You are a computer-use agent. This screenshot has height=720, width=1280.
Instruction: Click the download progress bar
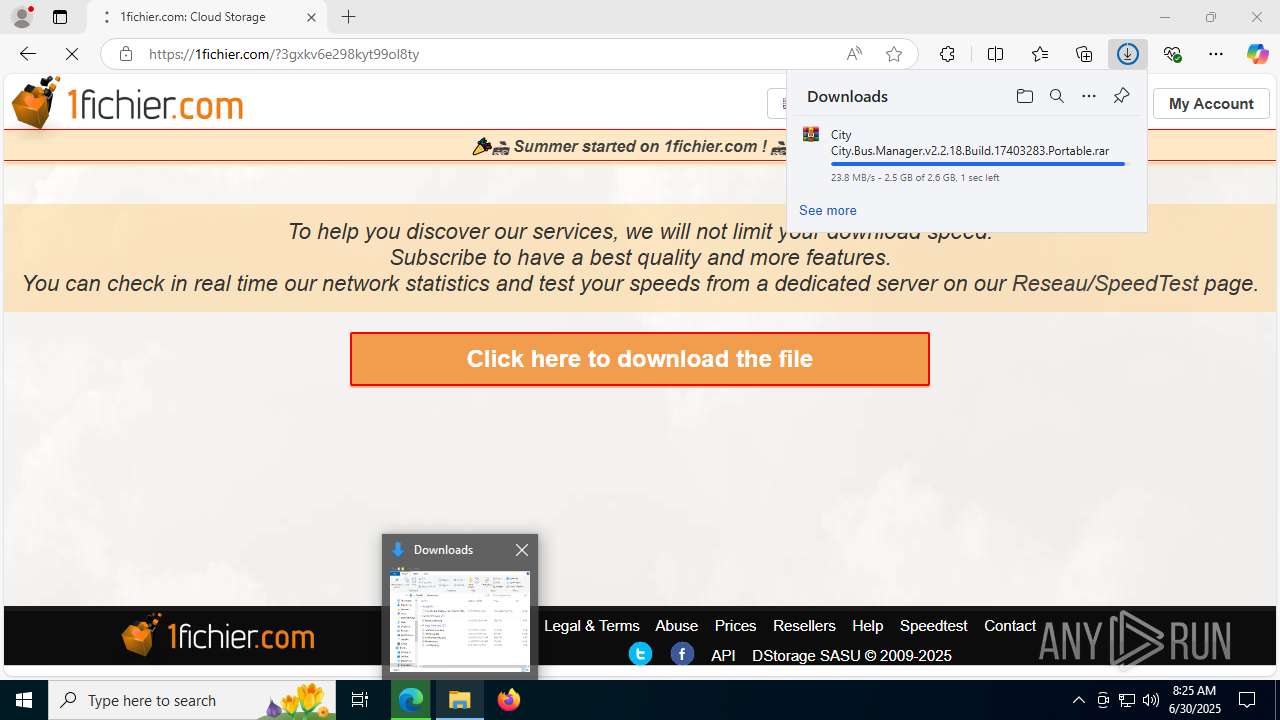tap(978, 164)
